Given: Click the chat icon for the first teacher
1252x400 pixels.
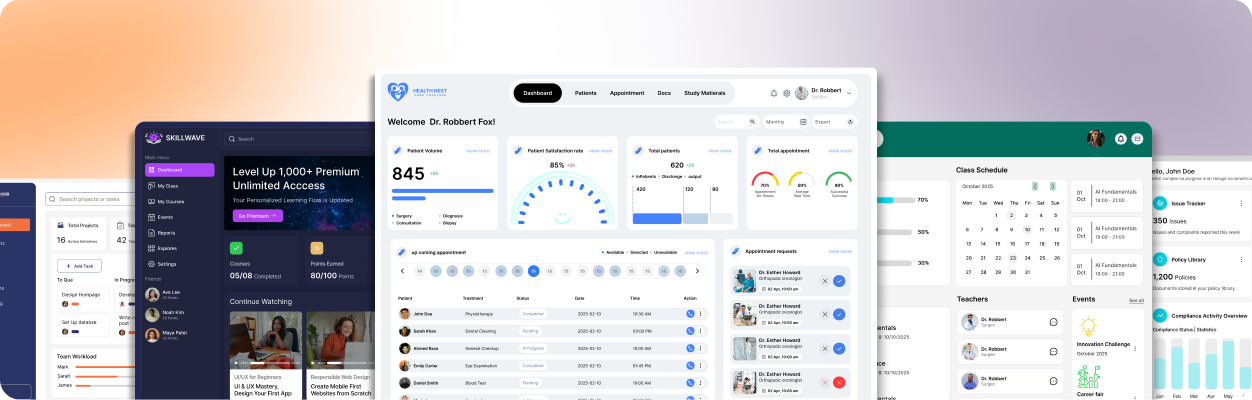Looking at the screenshot, I should pyautogui.click(x=1053, y=322).
